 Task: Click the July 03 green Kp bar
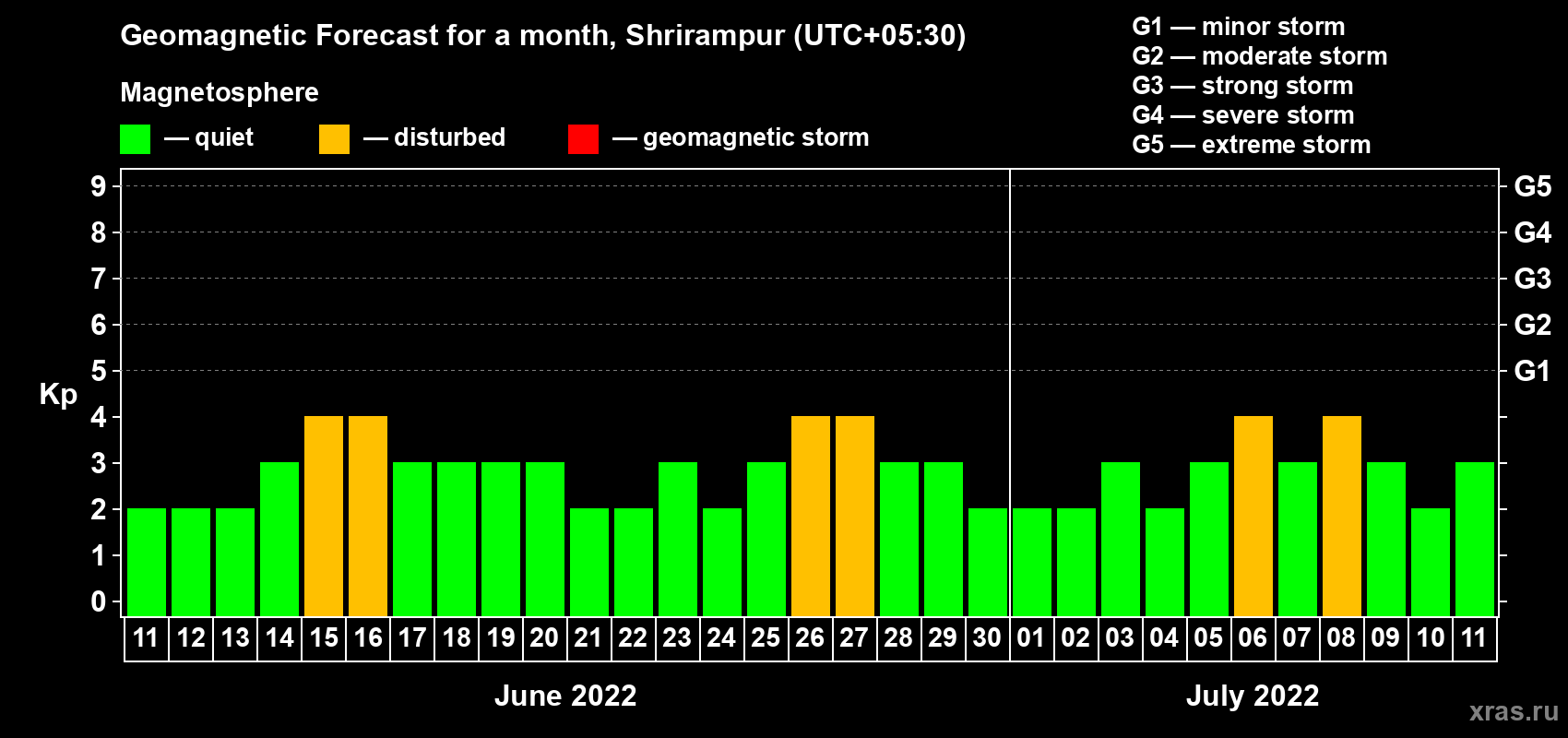click(1121, 539)
